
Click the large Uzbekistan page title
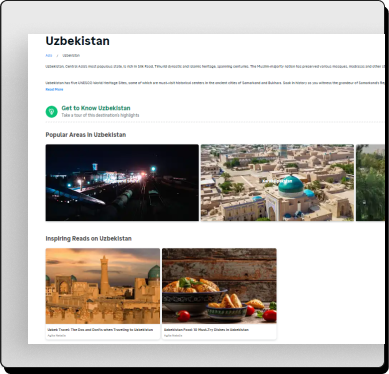pos(77,41)
